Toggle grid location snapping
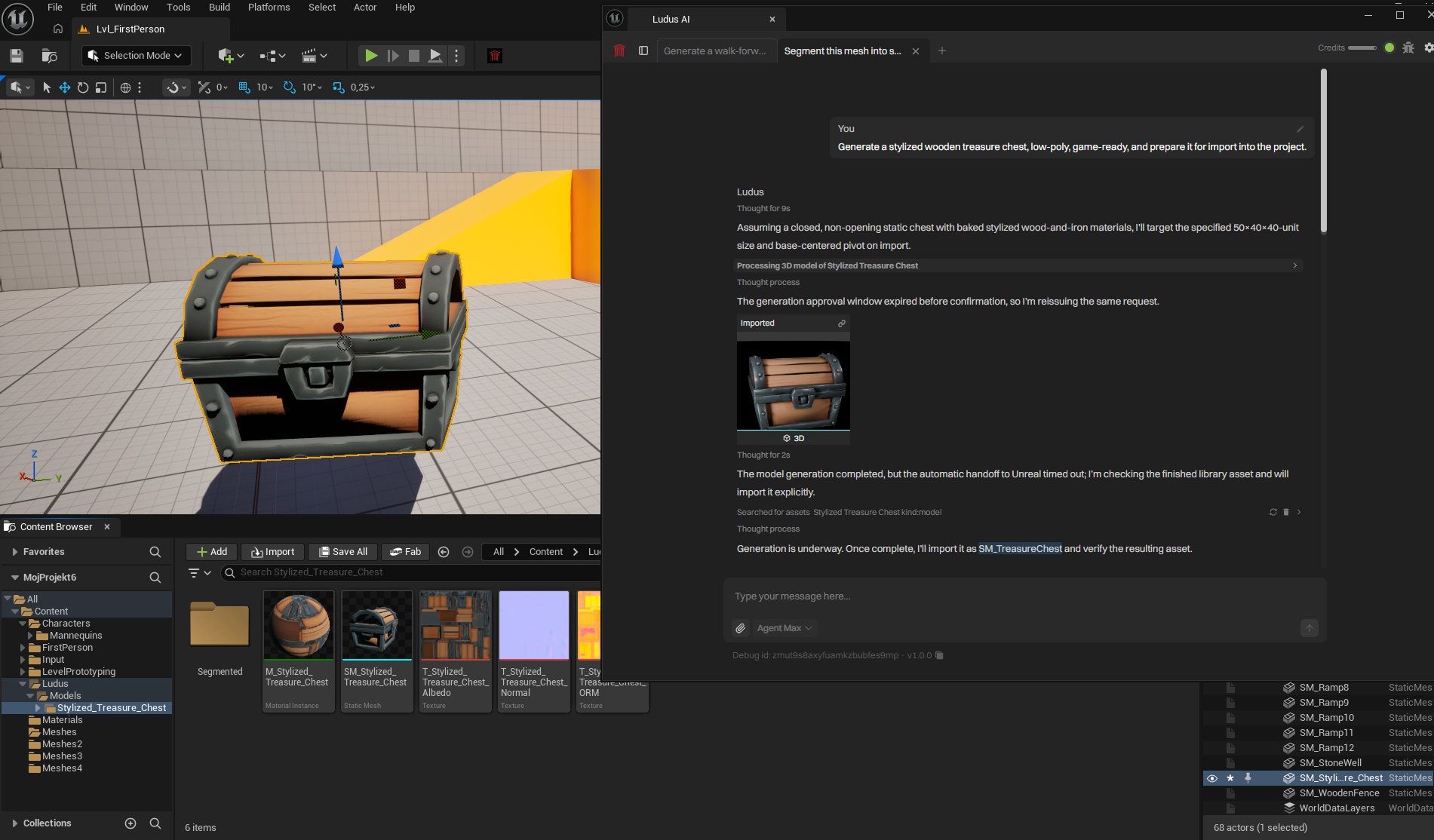The image size is (1434, 840). pyautogui.click(x=244, y=87)
